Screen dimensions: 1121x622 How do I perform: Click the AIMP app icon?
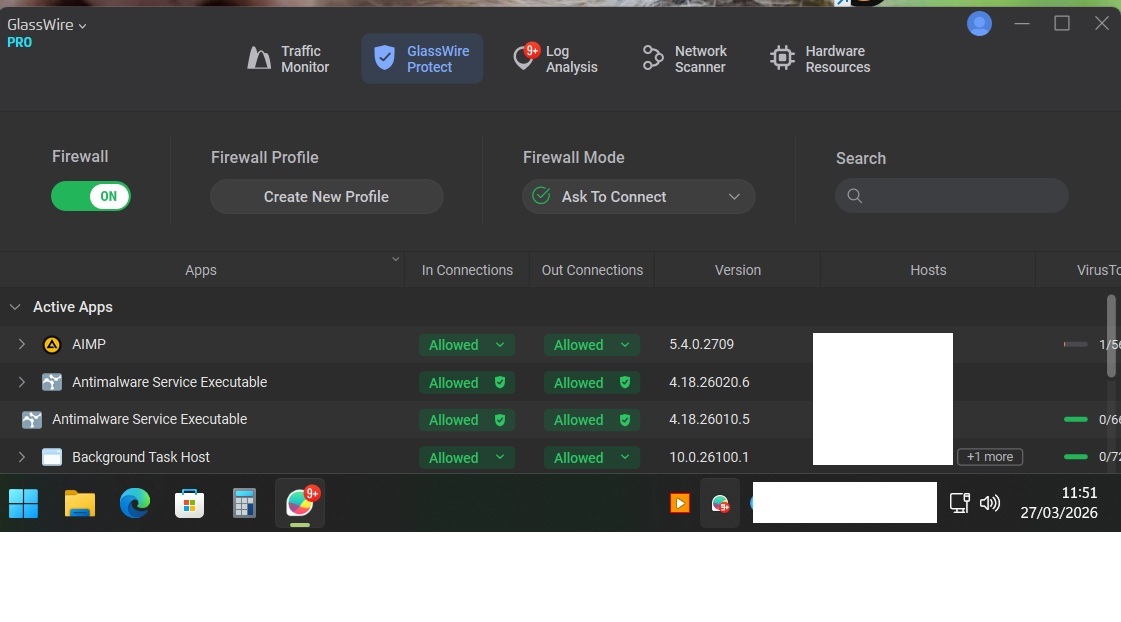[x=52, y=345]
